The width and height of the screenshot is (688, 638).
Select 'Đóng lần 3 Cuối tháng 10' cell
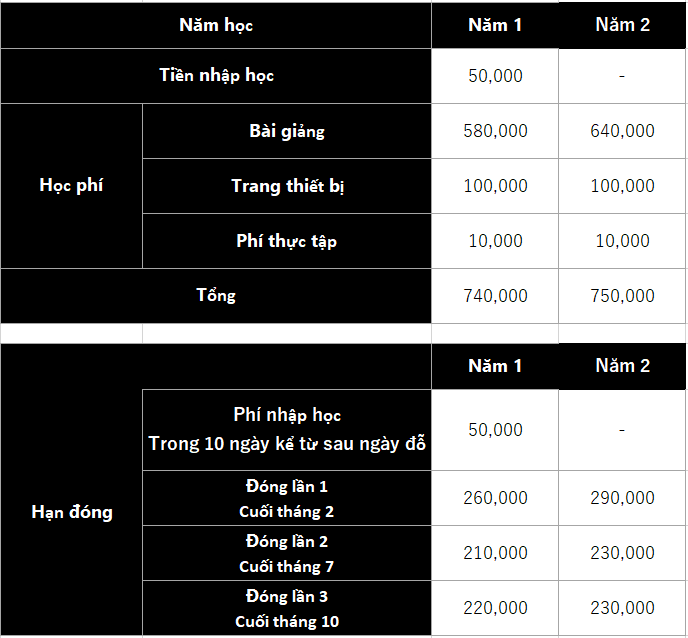(x=287, y=608)
